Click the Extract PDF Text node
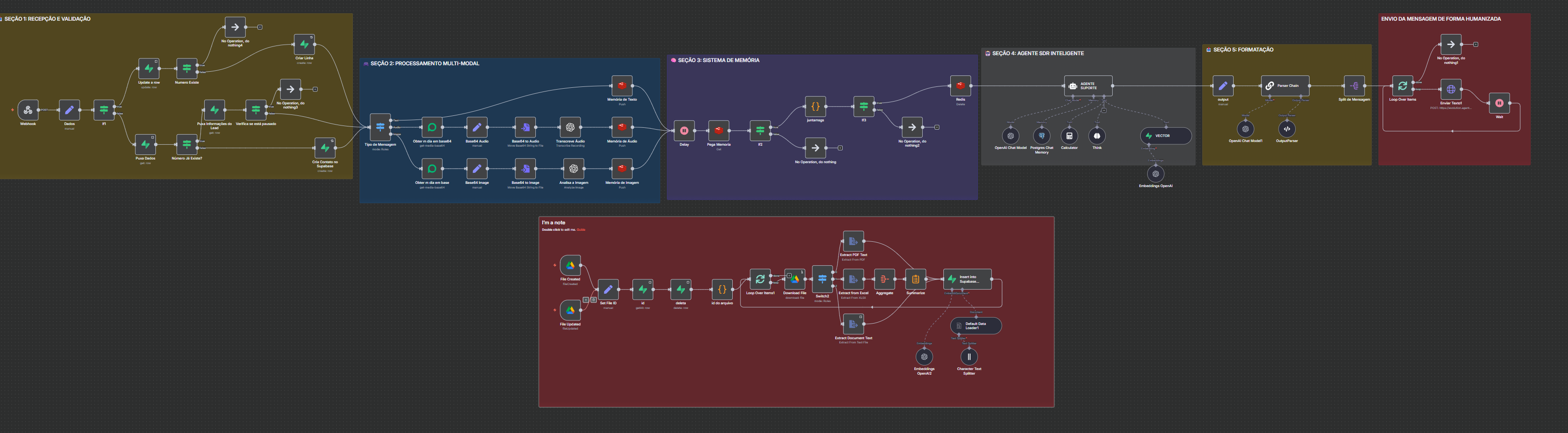Viewport: 1568px width, 433px height. tap(853, 241)
